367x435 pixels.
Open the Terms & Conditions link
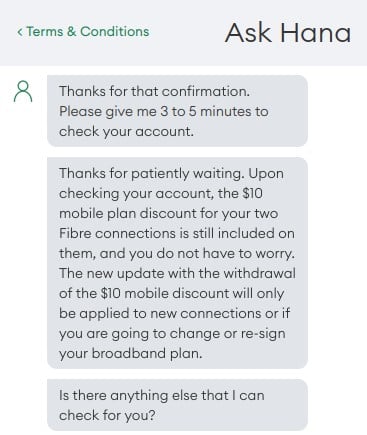pyautogui.click(x=83, y=32)
